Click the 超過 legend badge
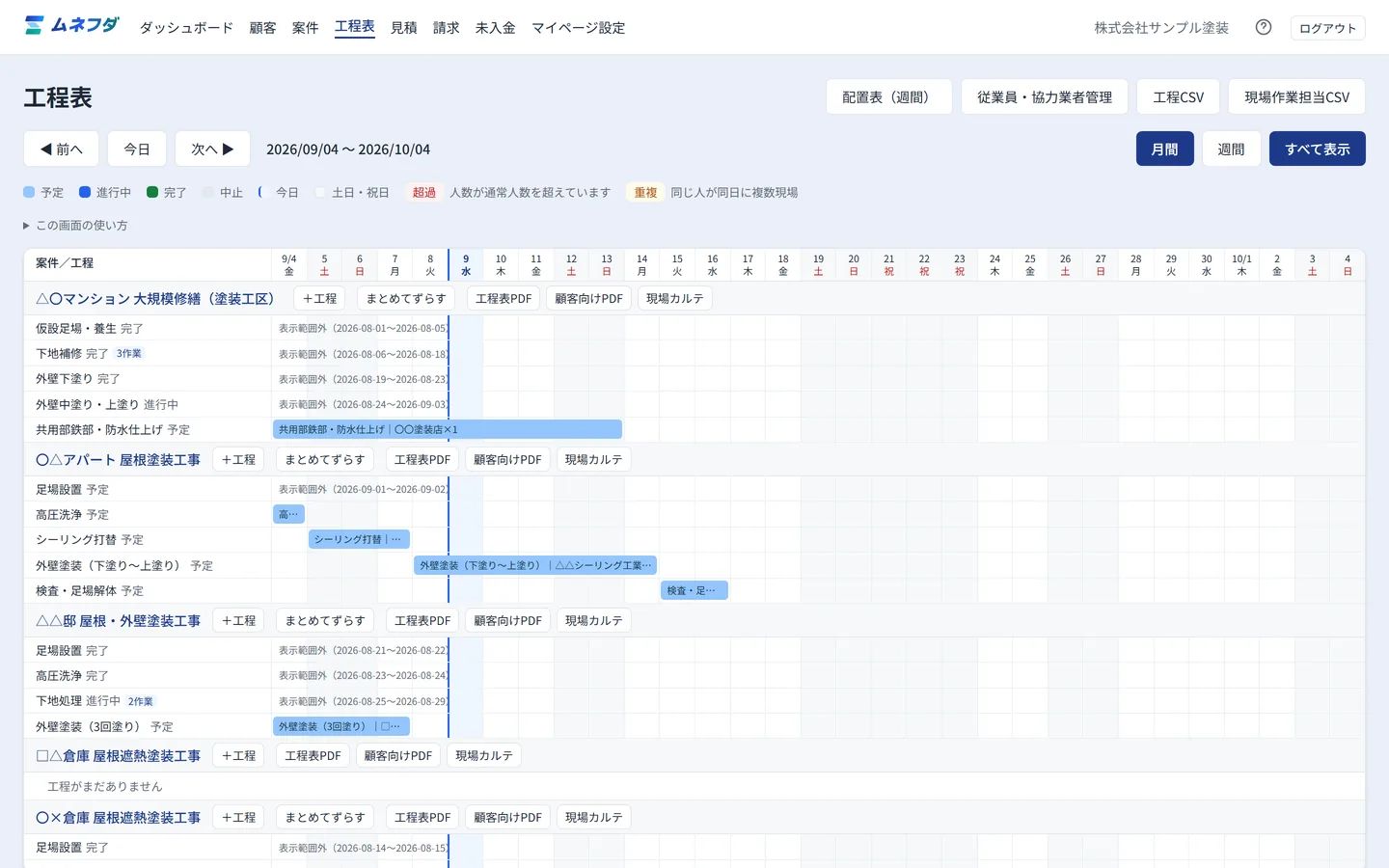 coord(424,193)
